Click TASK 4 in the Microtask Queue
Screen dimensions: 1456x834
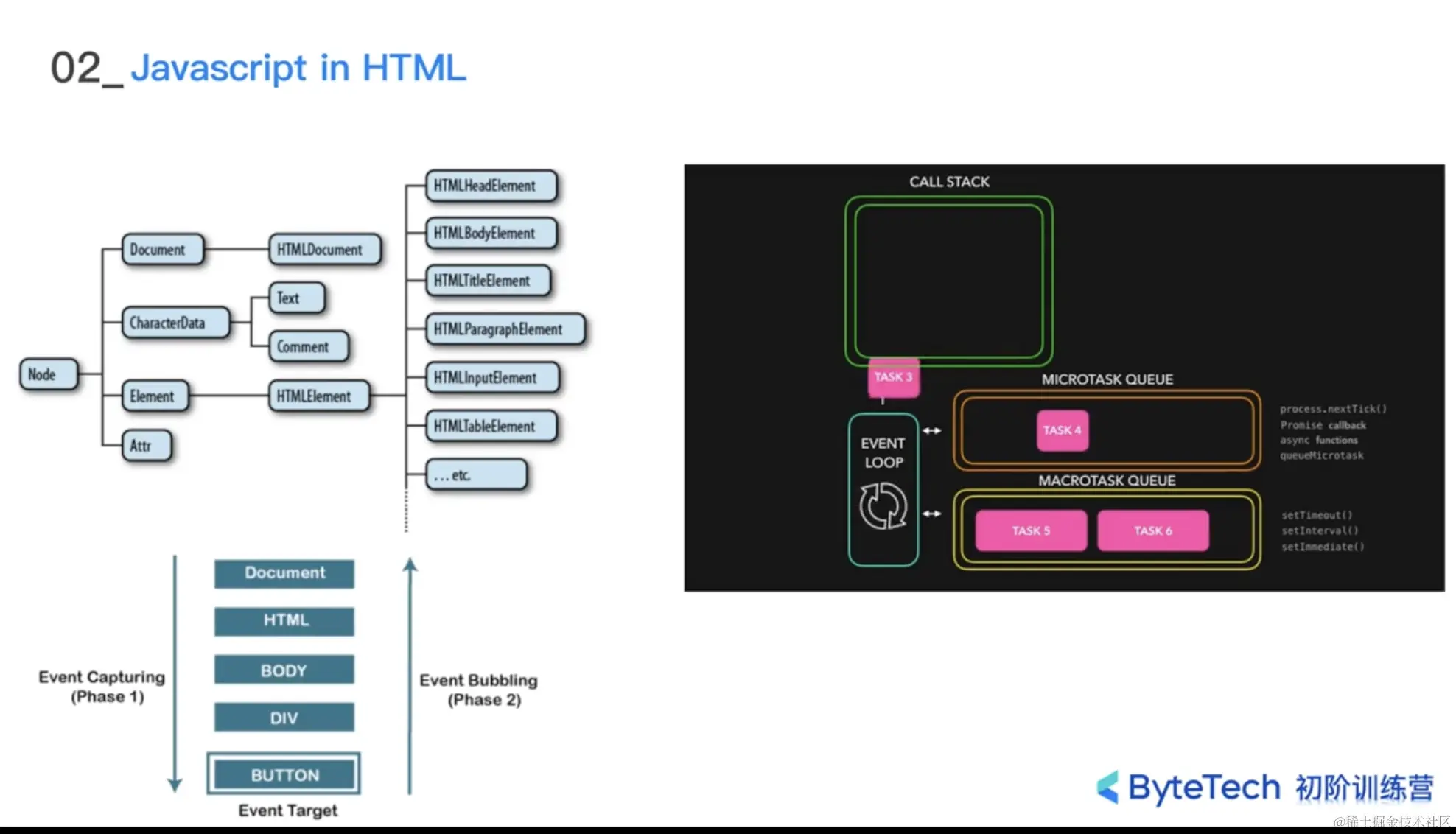tap(1062, 430)
